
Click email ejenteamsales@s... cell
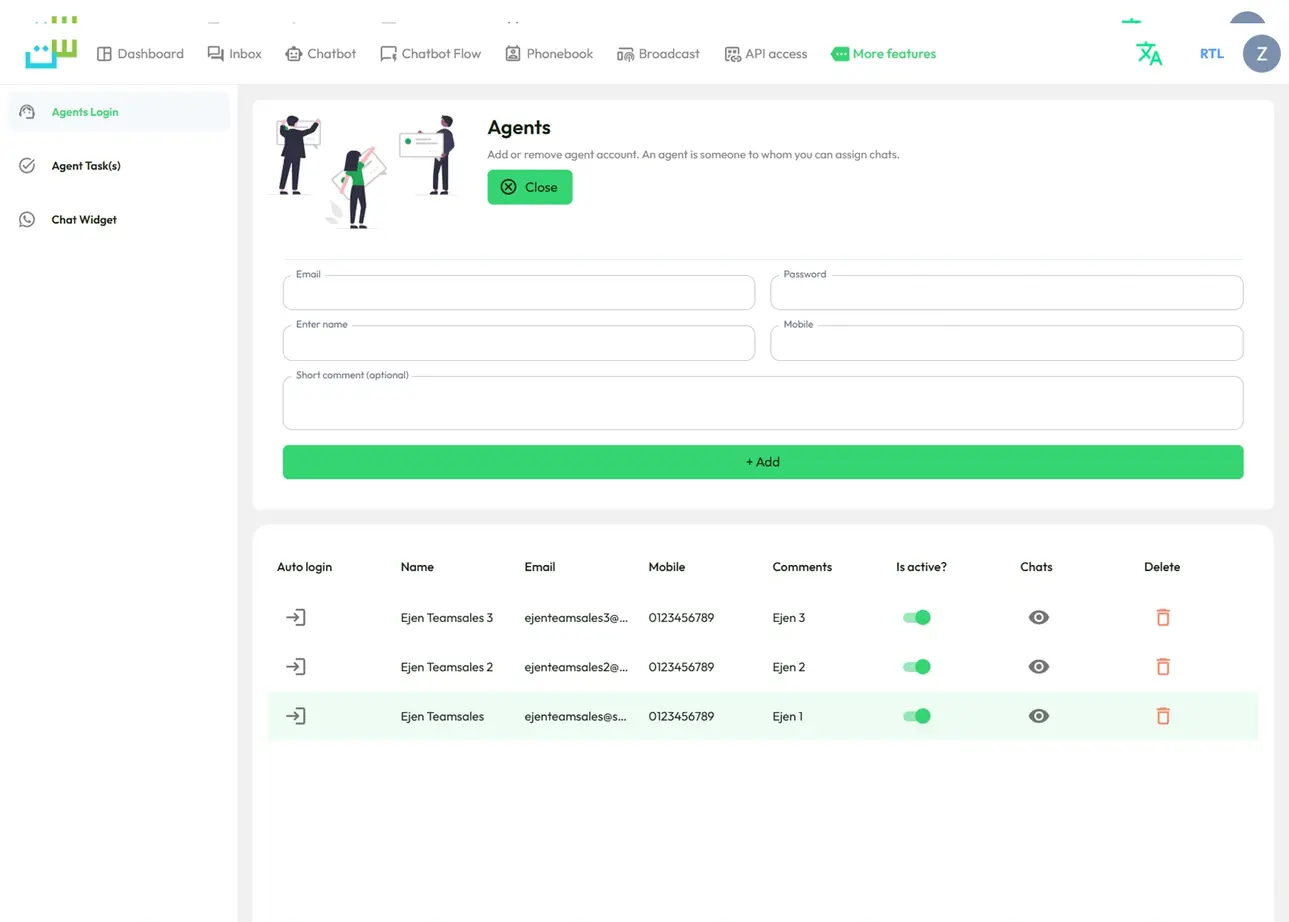(576, 717)
